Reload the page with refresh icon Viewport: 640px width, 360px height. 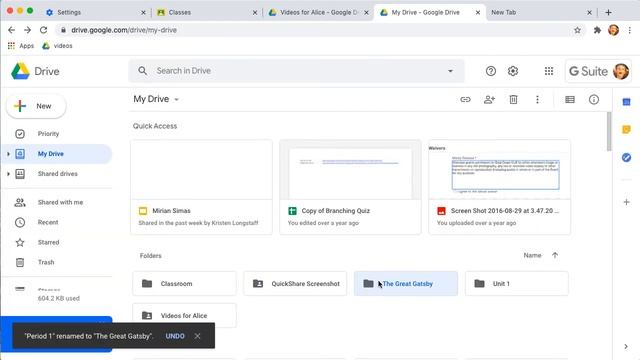point(43,30)
